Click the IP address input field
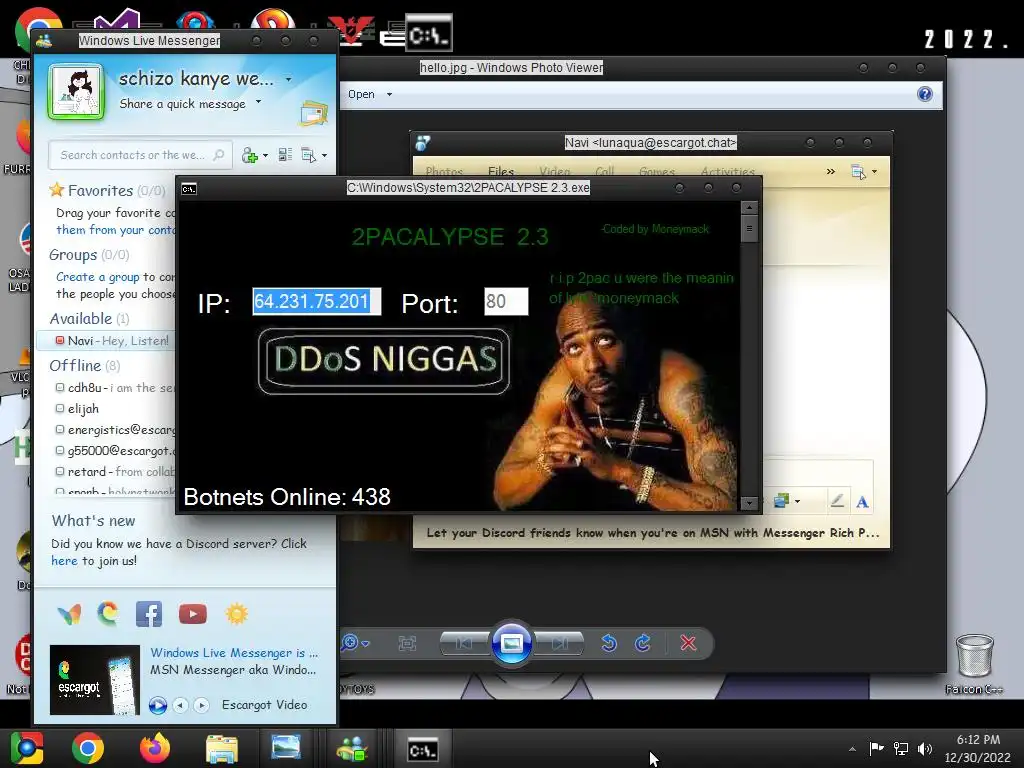 click(317, 301)
